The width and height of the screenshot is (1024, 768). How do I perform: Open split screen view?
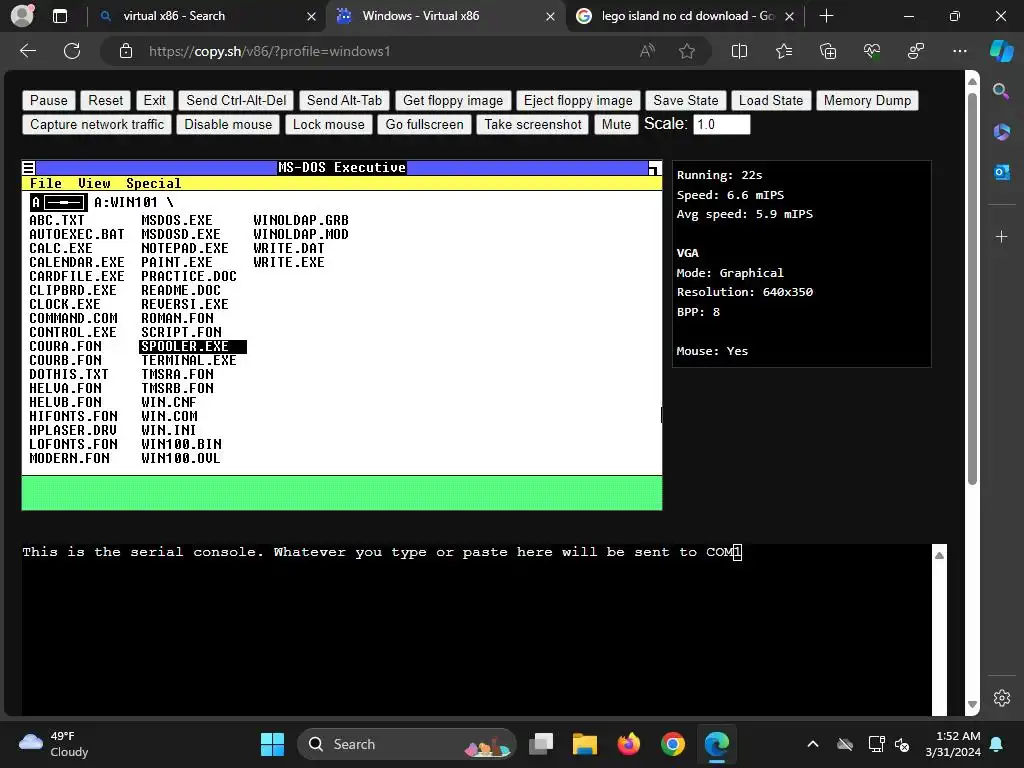(739, 51)
